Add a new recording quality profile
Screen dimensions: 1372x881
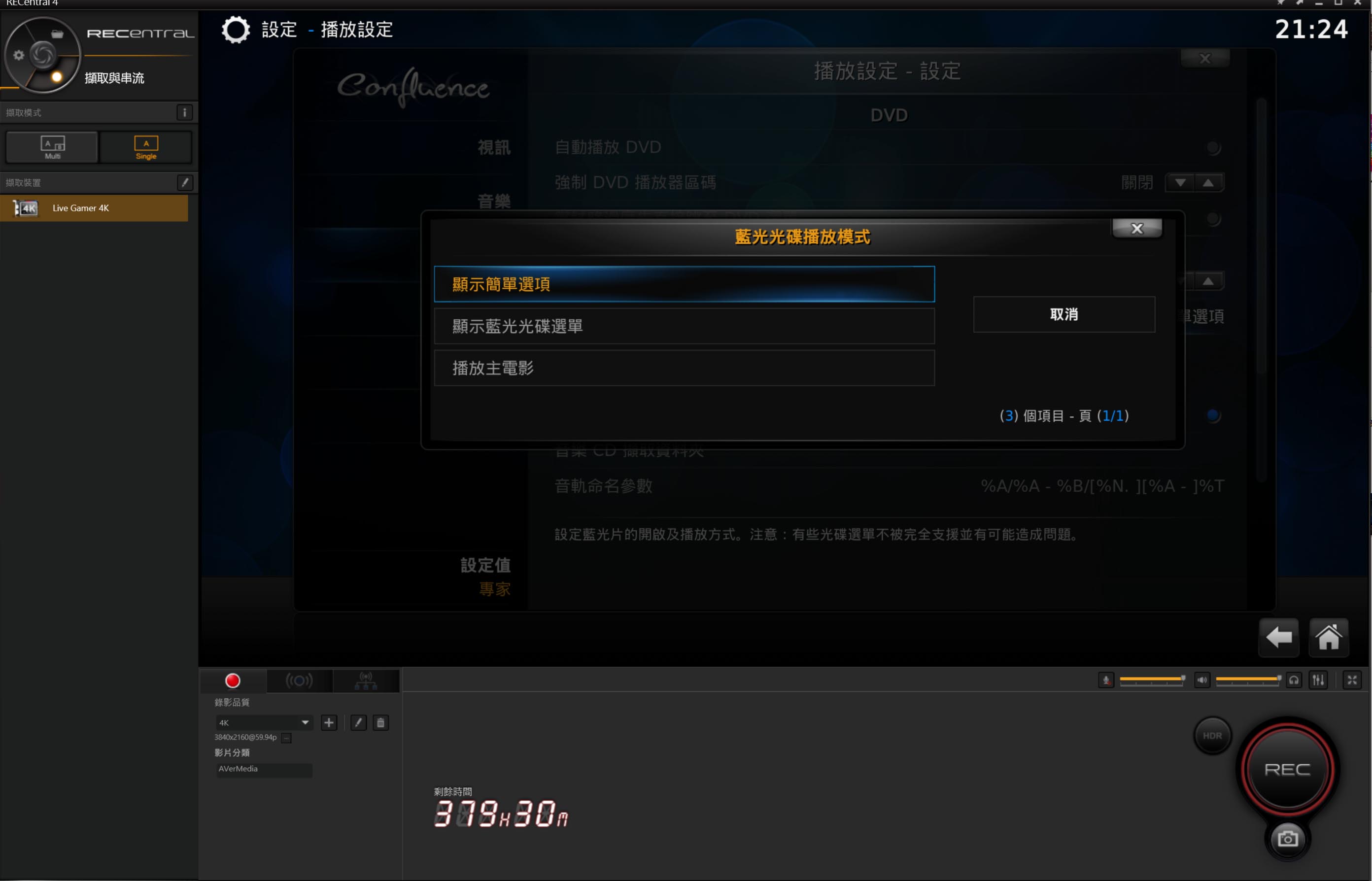(329, 722)
